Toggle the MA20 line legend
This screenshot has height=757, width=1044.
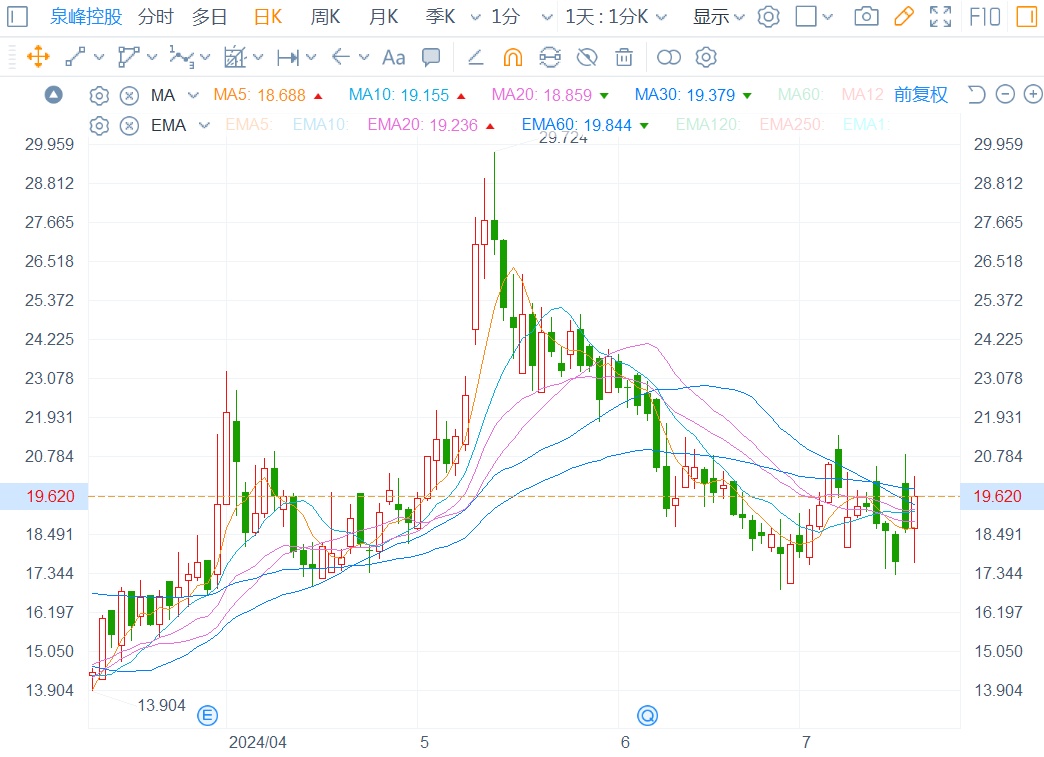tap(550, 95)
